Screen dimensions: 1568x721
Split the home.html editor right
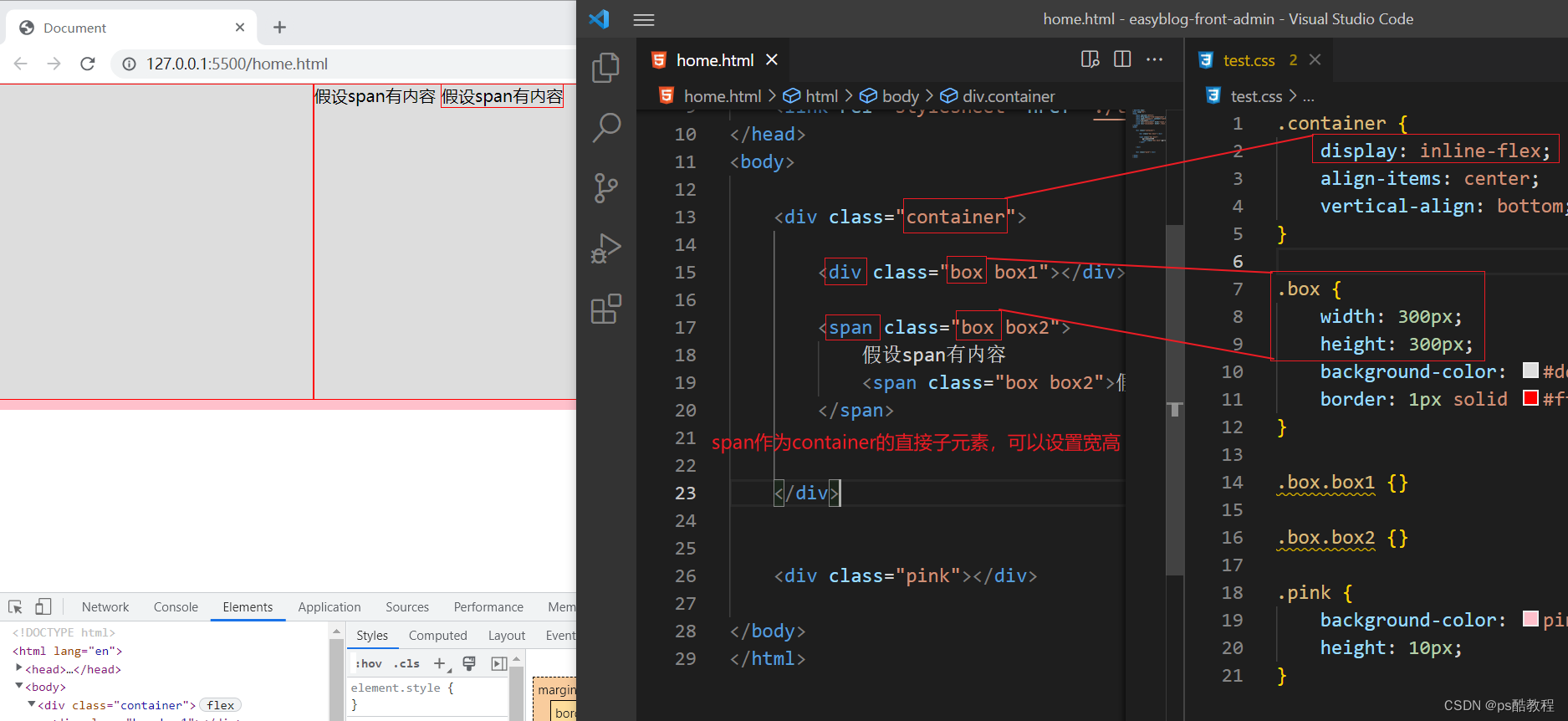(1122, 59)
